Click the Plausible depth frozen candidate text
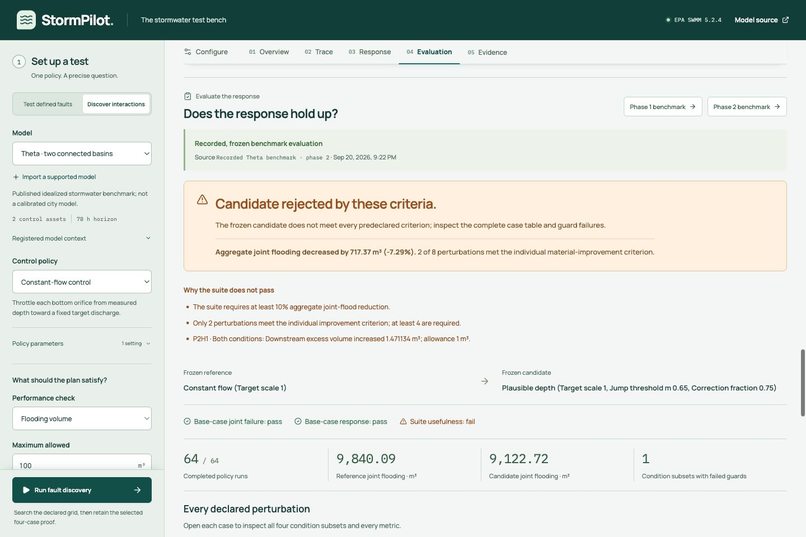This screenshot has height=537, width=806. coord(639,388)
